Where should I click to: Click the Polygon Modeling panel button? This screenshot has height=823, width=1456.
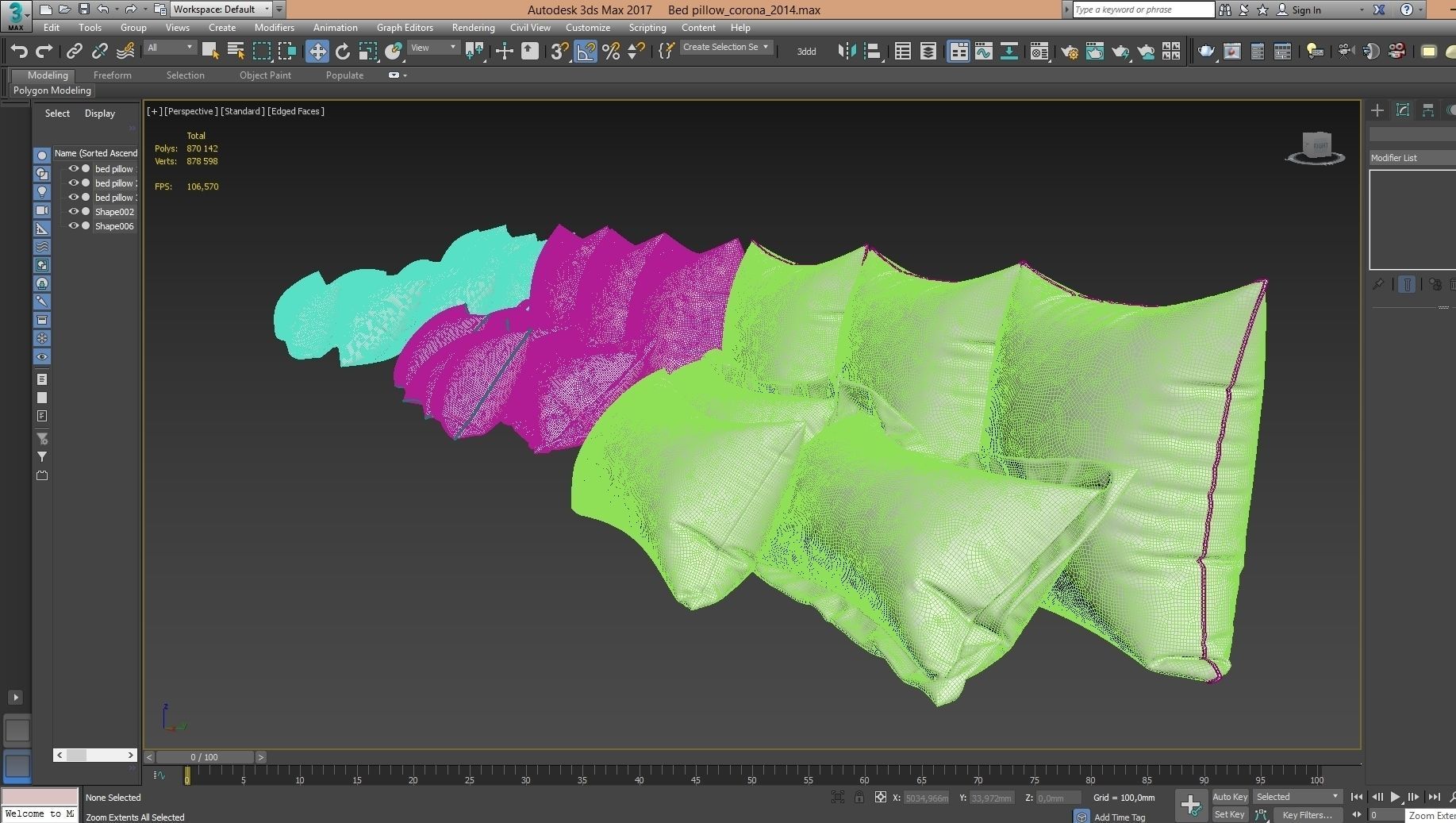click(x=52, y=90)
